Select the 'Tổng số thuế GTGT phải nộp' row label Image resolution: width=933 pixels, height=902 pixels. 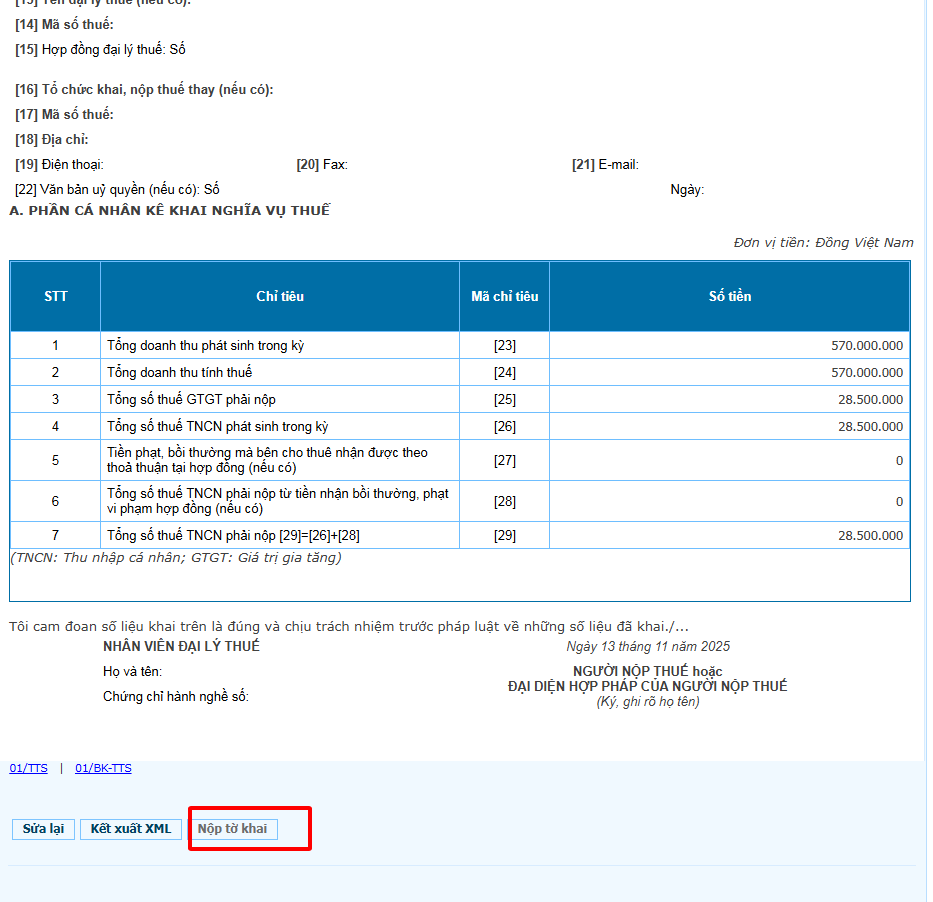[192, 400]
